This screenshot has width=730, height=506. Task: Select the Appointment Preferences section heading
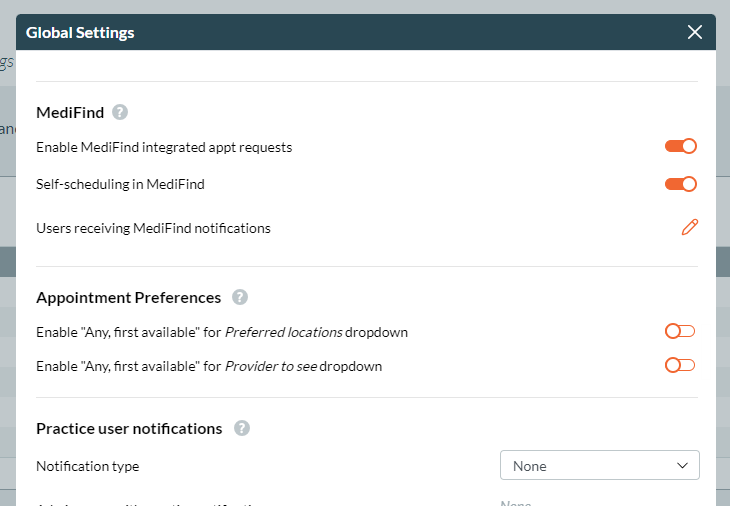click(128, 298)
